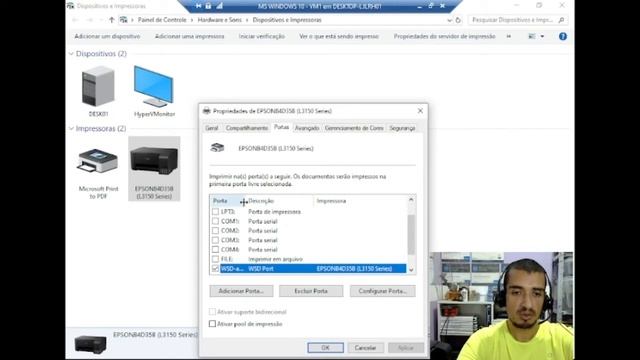The width and height of the screenshot is (640, 360).
Task: Click the port list vertical scrollbar thumb
Action: tap(411, 234)
